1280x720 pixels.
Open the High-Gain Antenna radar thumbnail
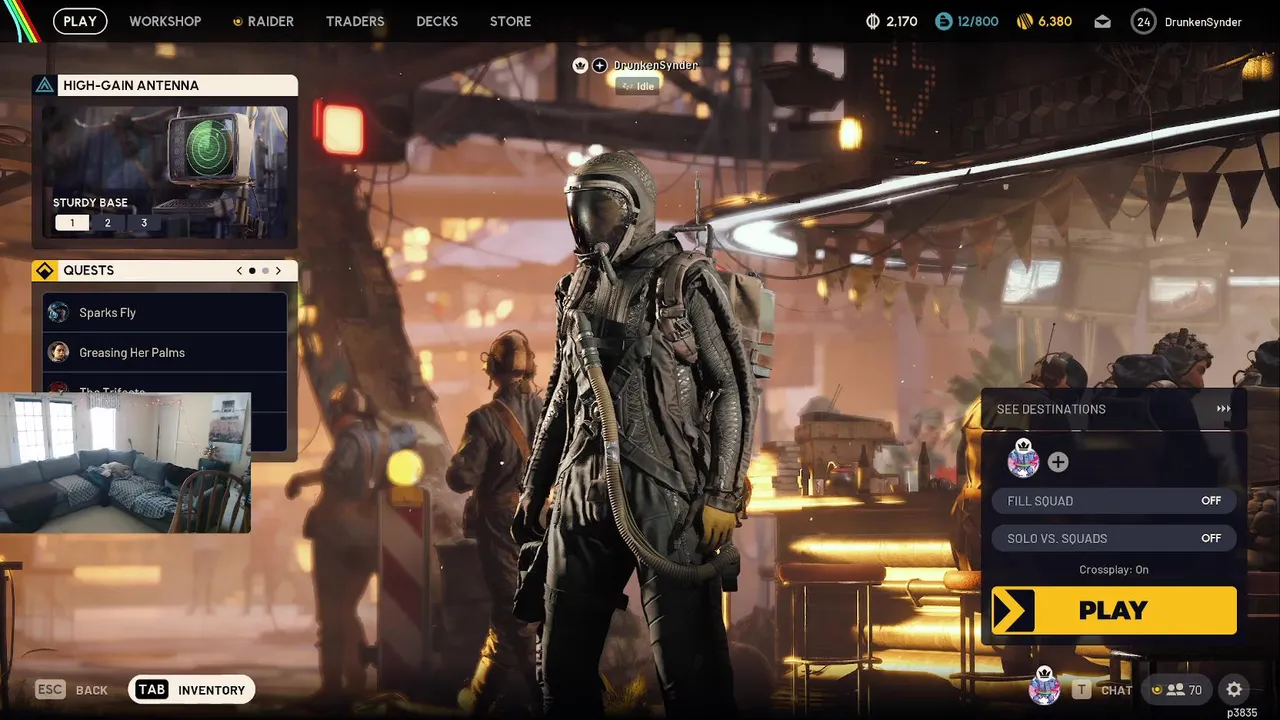pos(165,172)
